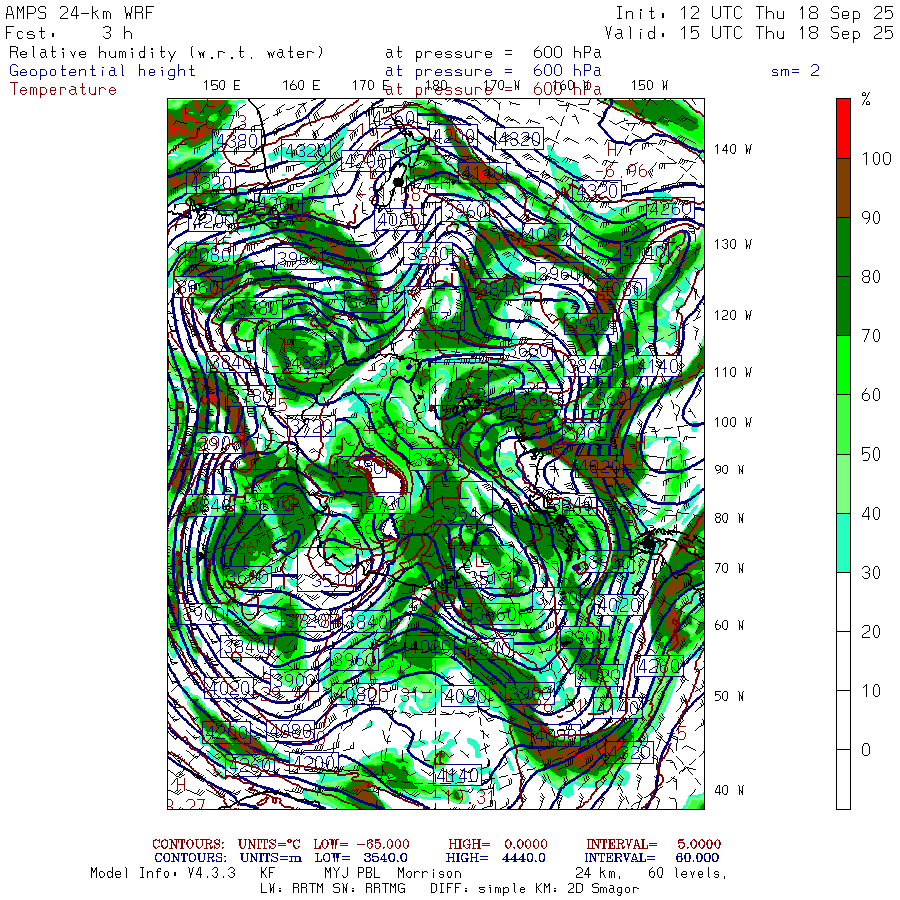Click the '70' color bar tick label
Image resolution: width=900 pixels, height=900 pixels.
point(871,336)
